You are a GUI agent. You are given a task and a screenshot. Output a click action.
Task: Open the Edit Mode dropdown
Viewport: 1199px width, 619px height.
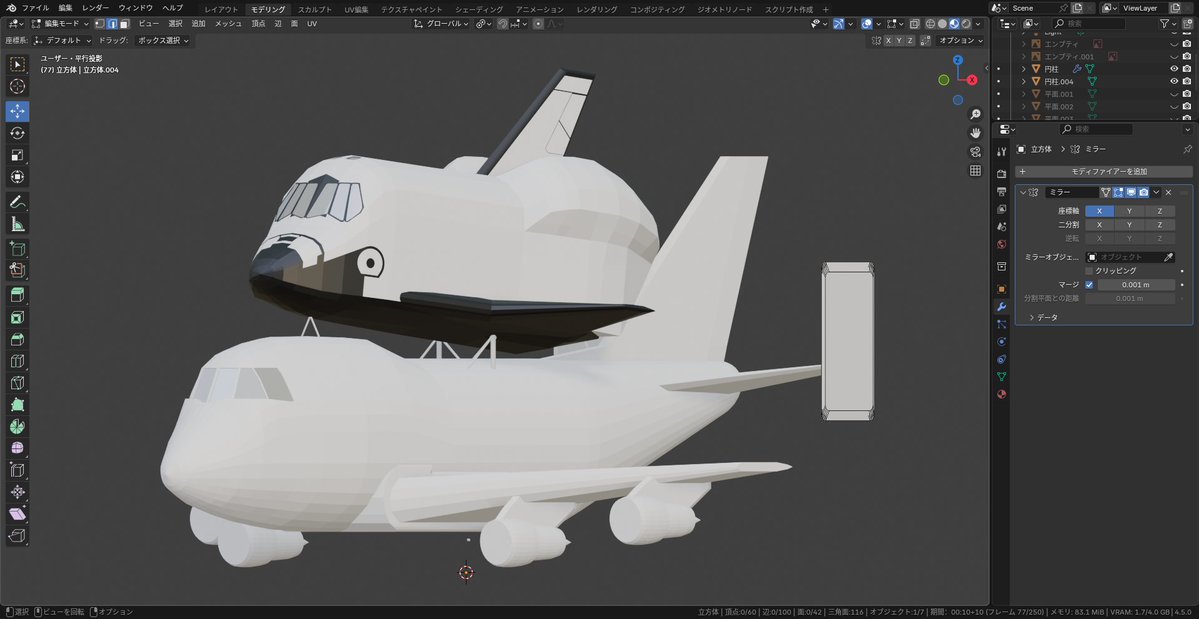(61, 24)
